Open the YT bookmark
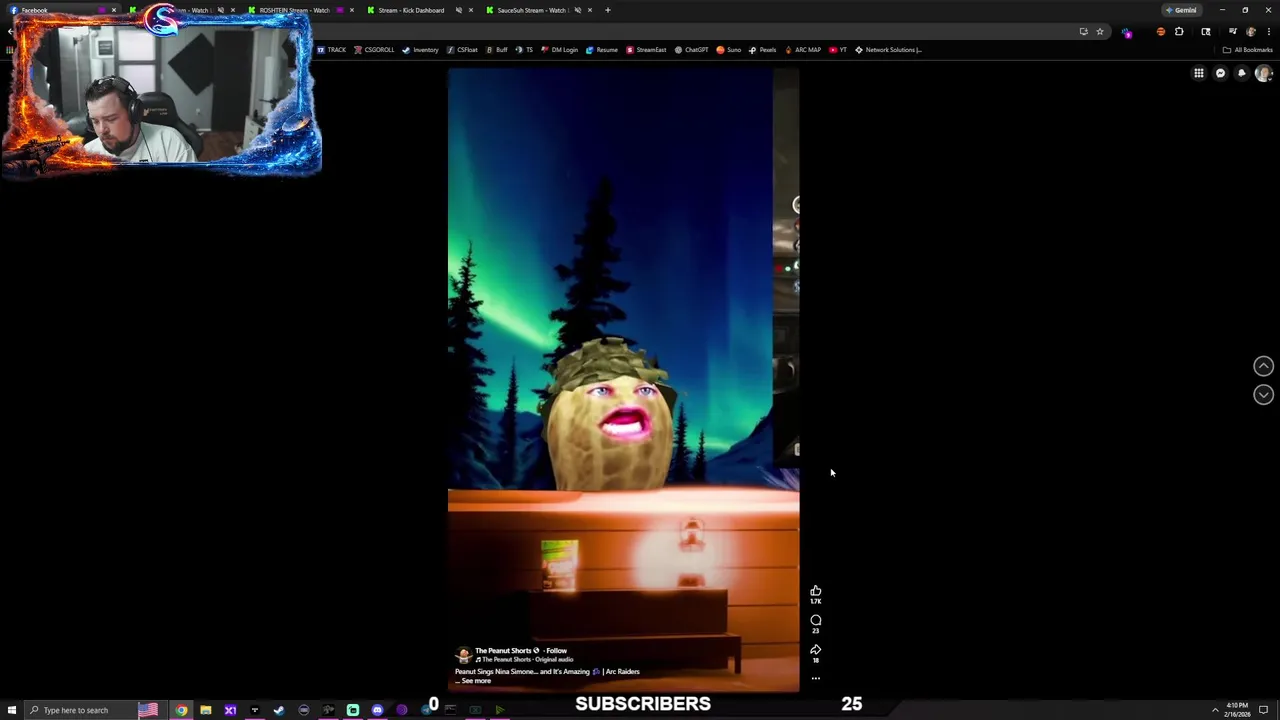The width and height of the screenshot is (1280, 720). [x=838, y=50]
